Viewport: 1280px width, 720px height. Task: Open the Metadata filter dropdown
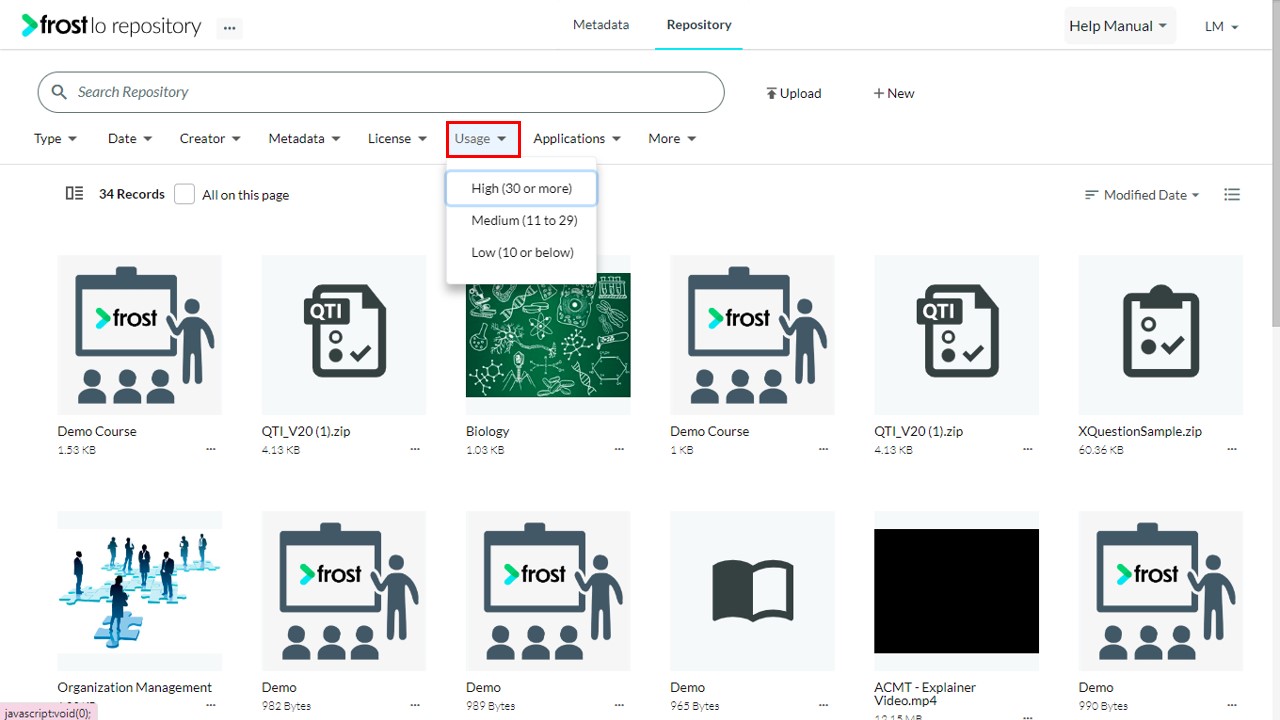pos(304,139)
